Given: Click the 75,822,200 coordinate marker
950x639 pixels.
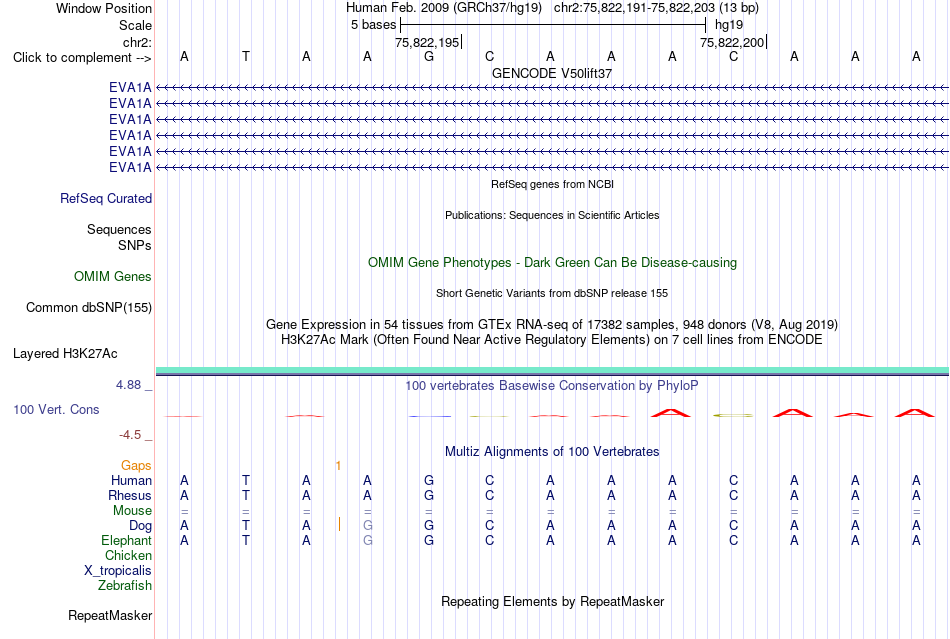Looking at the screenshot, I should (732, 42).
